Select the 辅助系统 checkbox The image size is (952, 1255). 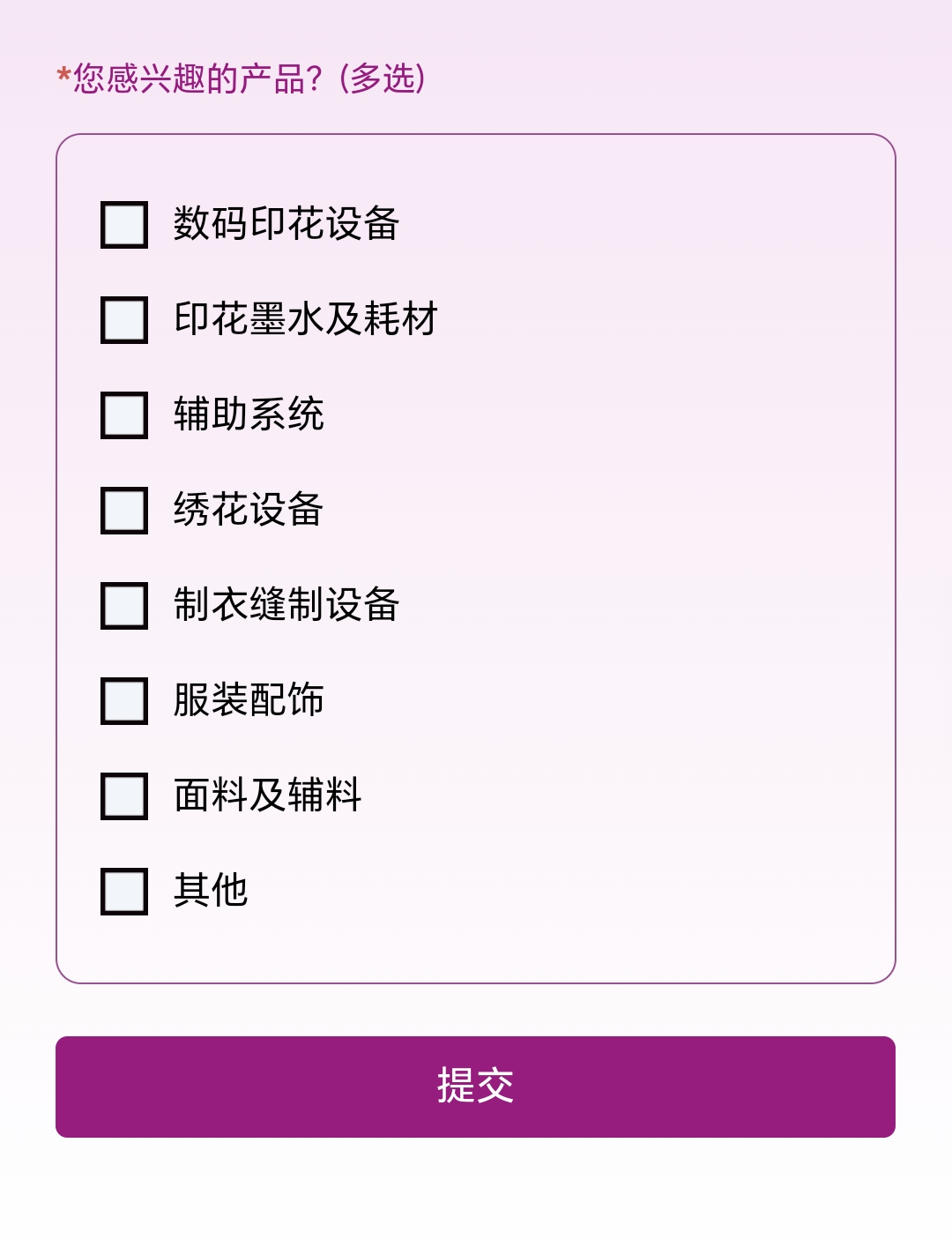tap(124, 415)
